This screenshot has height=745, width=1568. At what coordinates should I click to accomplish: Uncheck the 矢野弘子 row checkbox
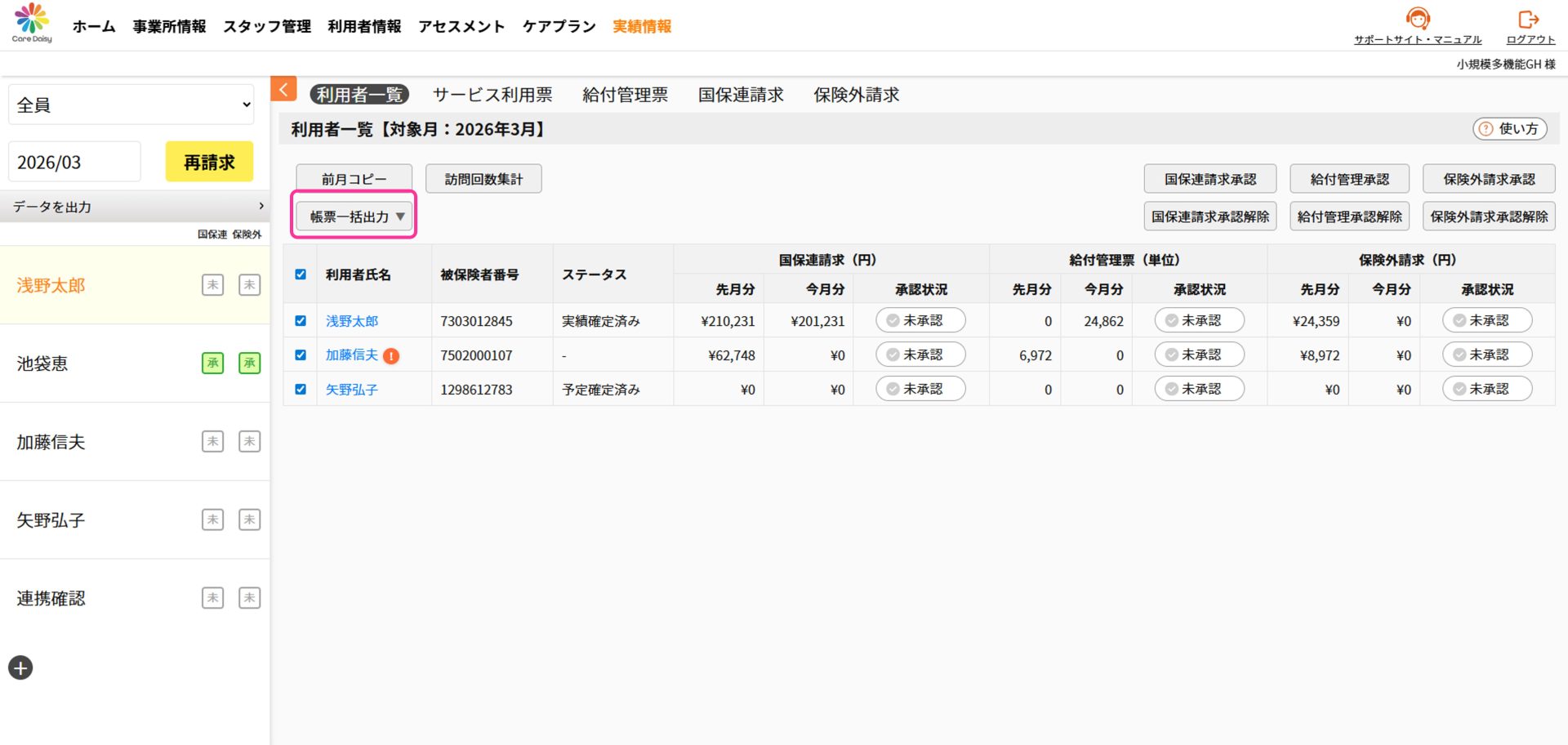click(x=301, y=390)
